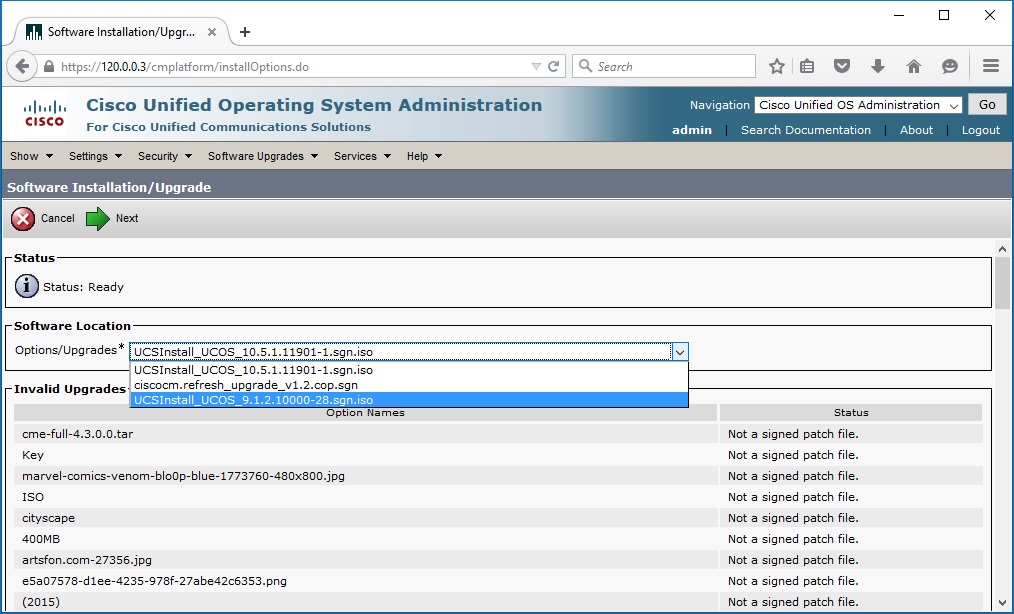
Task: Click the padlock site security icon
Action: [x=49, y=67]
